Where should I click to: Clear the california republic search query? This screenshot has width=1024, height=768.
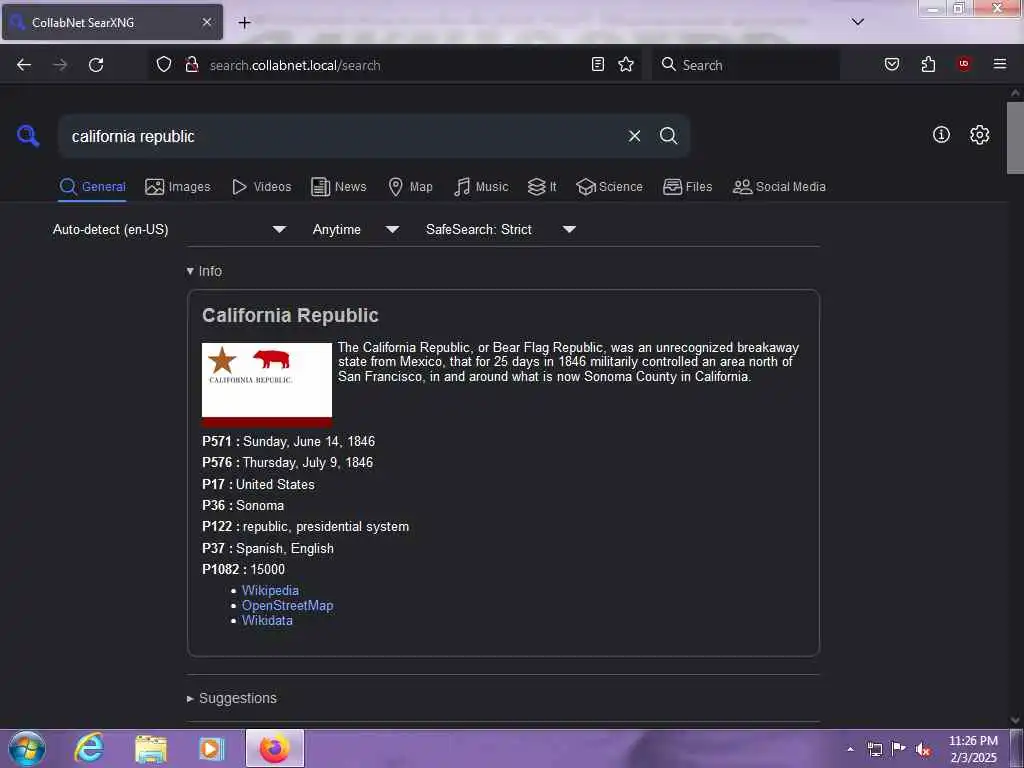coord(634,136)
